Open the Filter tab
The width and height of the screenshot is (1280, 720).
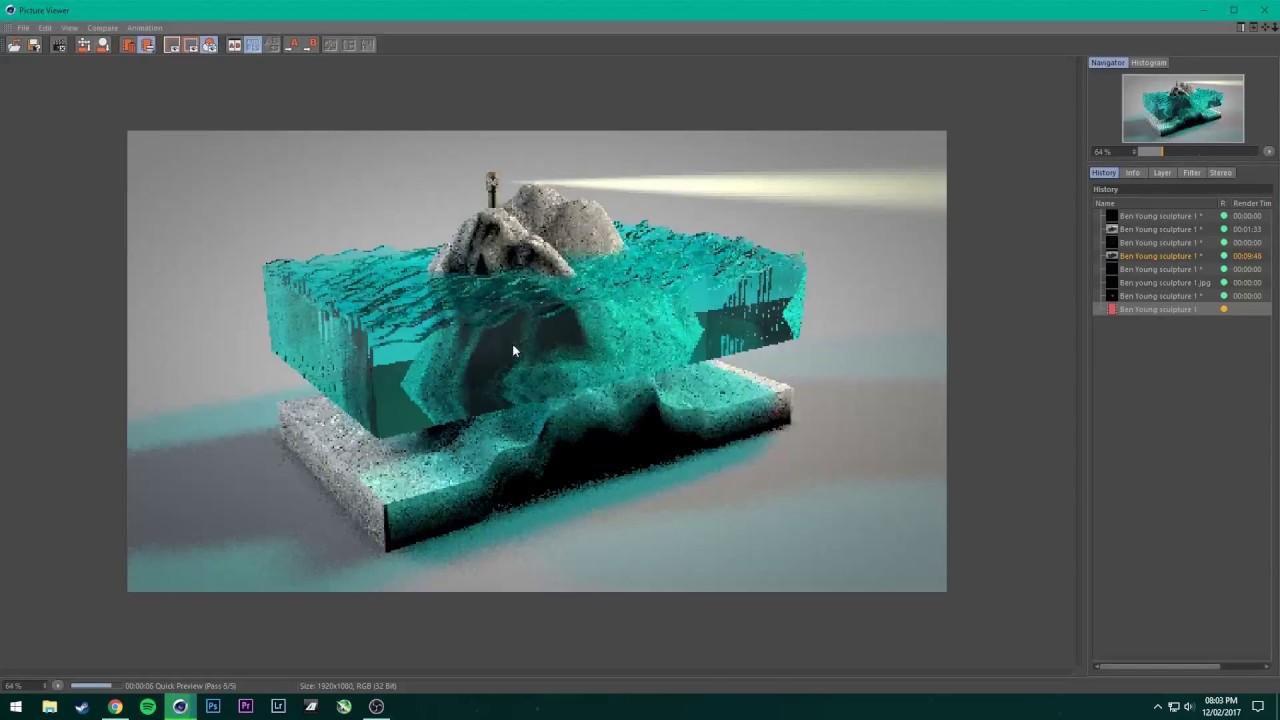point(1192,172)
